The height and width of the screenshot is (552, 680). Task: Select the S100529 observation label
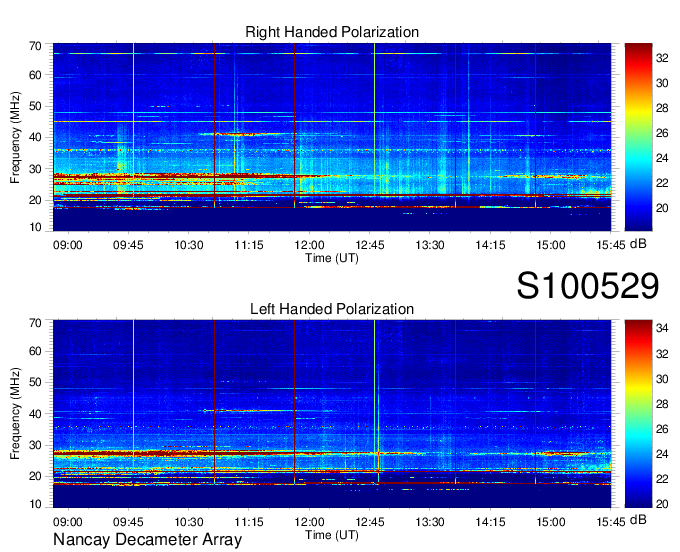point(588,286)
